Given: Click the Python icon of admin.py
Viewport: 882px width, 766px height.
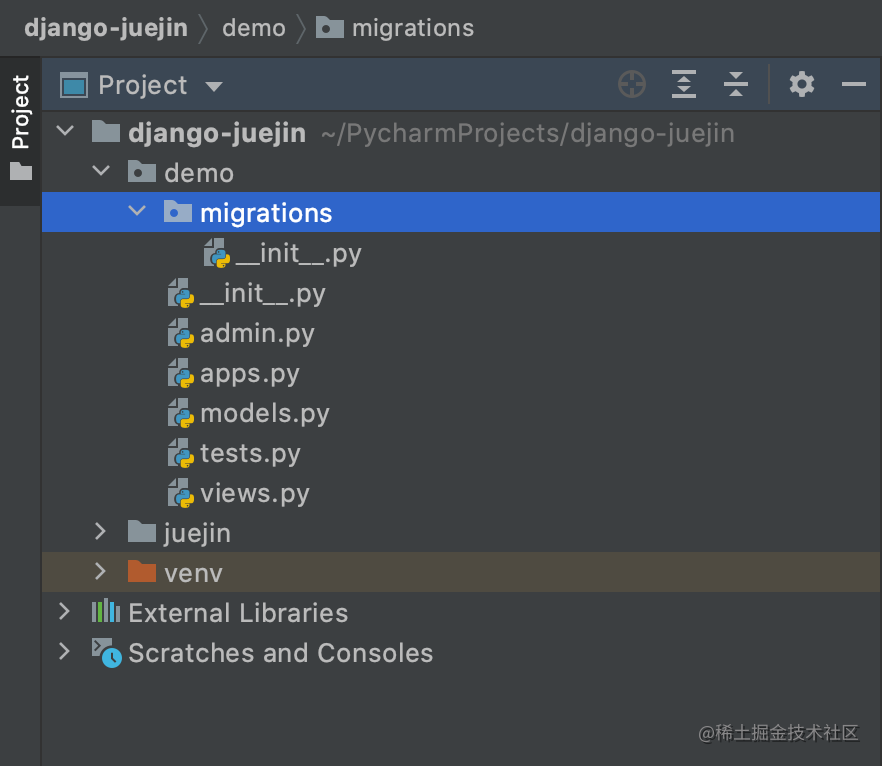Looking at the screenshot, I should click(181, 334).
